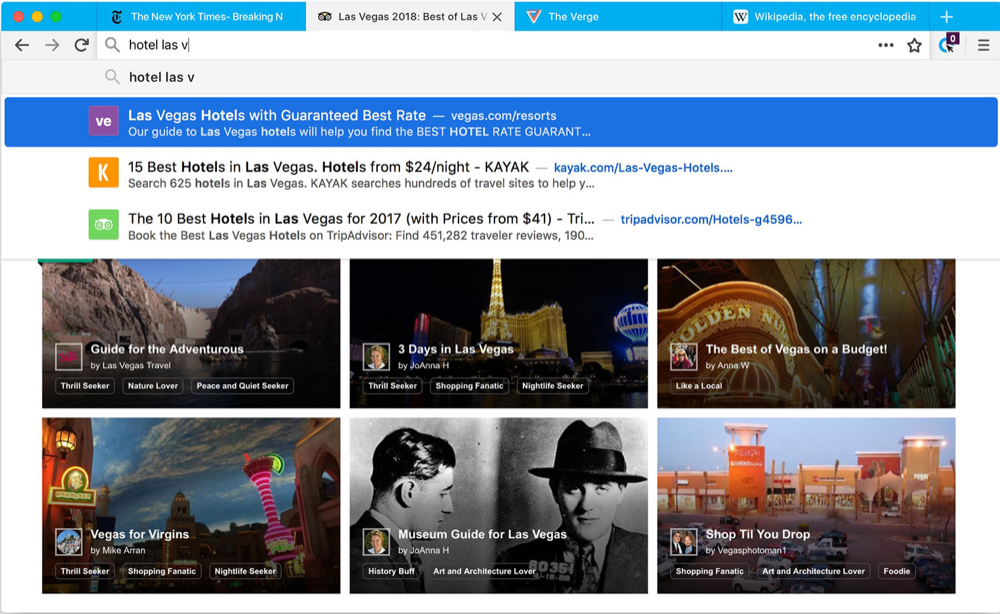Viewport: 1000px width, 614px height.
Task: Click the History Buff tag
Action: pyautogui.click(x=391, y=571)
